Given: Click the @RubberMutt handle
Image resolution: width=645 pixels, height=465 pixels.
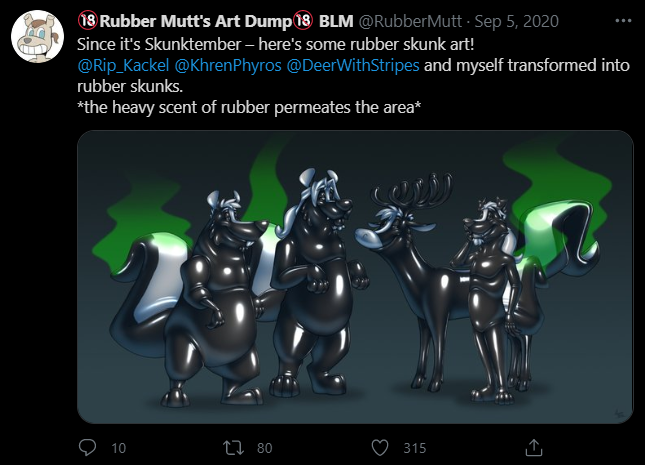Looking at the screenshot, I should pos(410,21).
